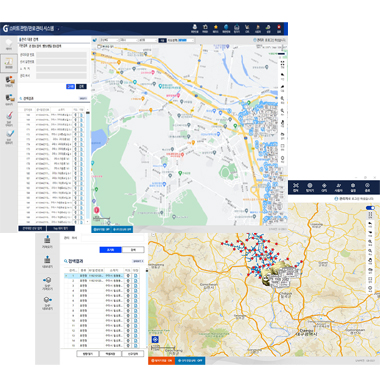Open the house icon in top toolbar

point(205,27)
